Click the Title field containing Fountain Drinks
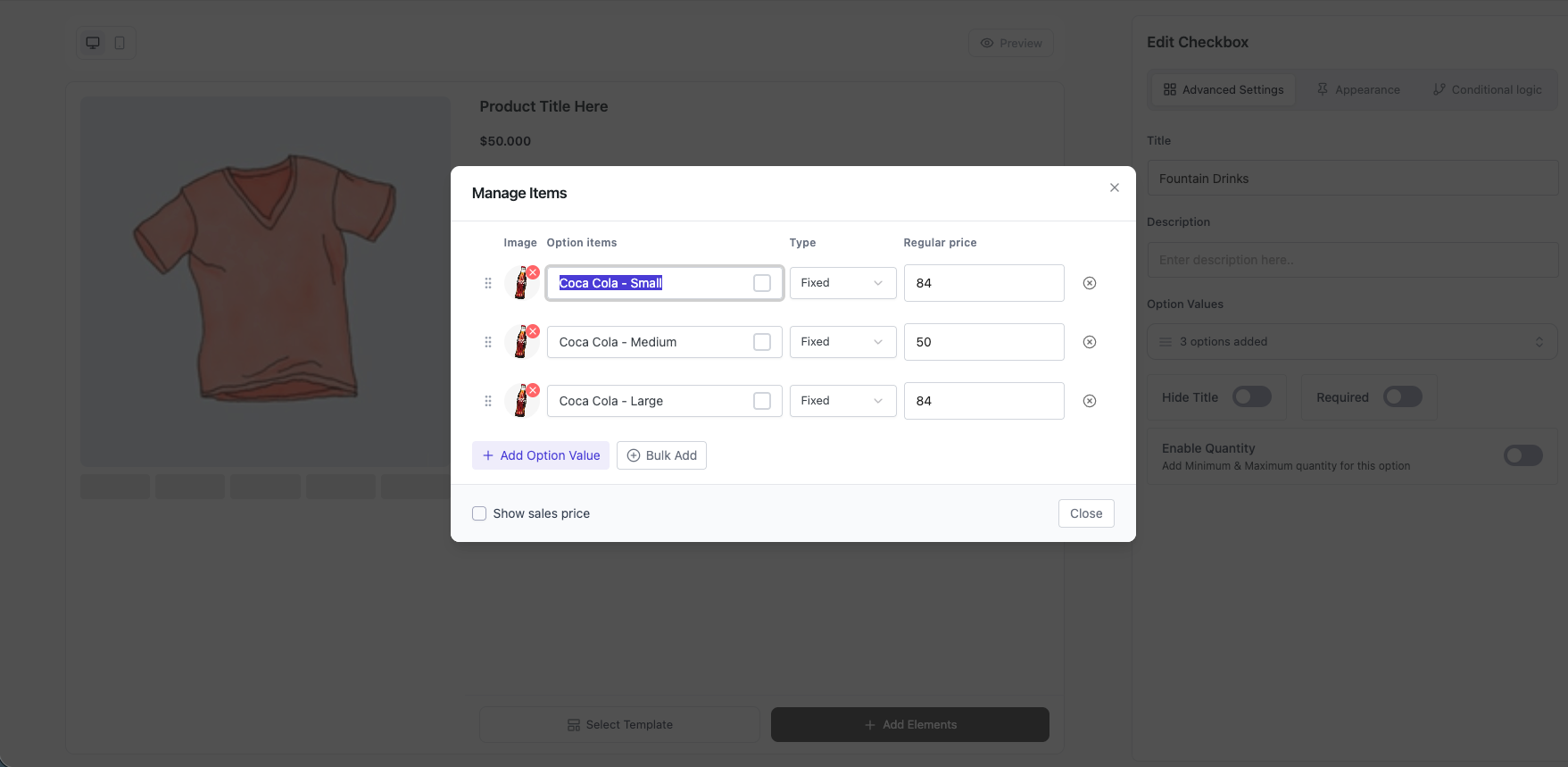This screenshot has height=767, width=1568. pyautogui.click(x=1352, y=179)
